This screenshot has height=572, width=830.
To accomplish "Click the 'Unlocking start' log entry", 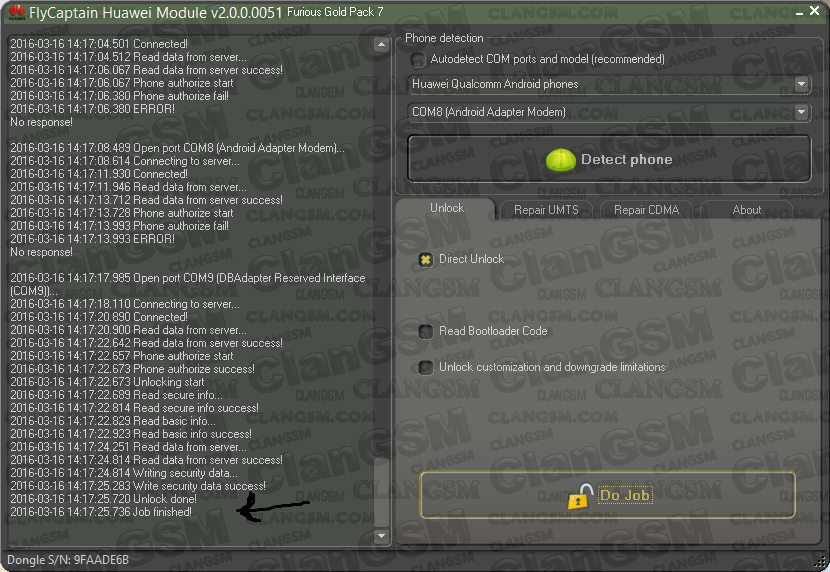I will (107, 382).
